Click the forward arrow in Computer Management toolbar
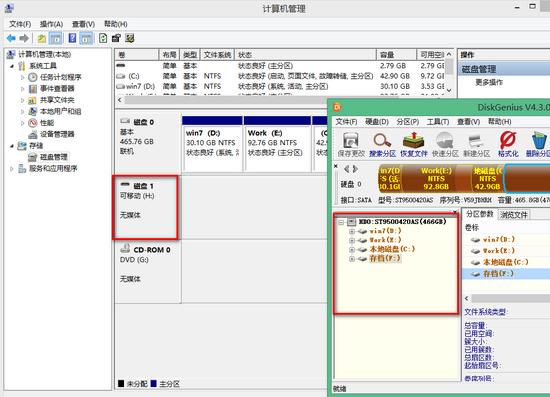This screenshot has height=397, width=550. (x=24, y=38)
